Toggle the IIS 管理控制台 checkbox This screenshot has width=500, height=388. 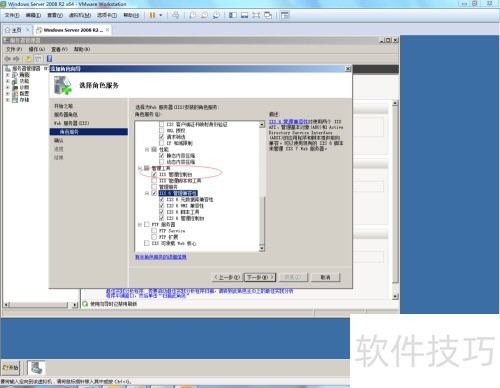[x=154, y=174]
